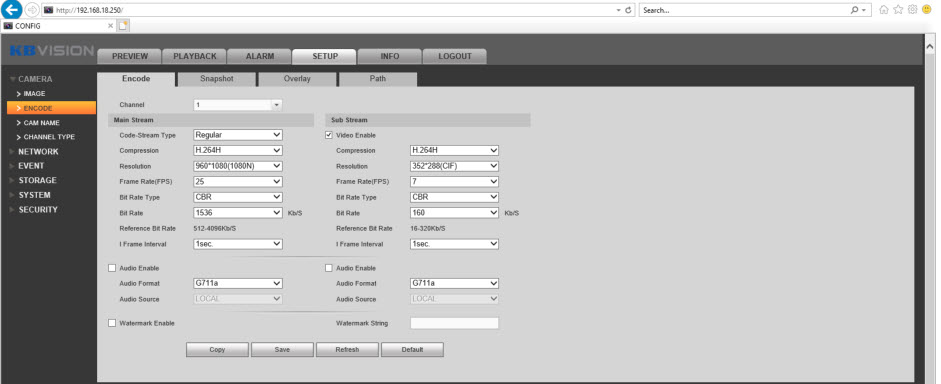This screenshot has width=941, height=384.
Task: Open Main Stream I Frame Interval dropdown
Action: coord(238,244)
